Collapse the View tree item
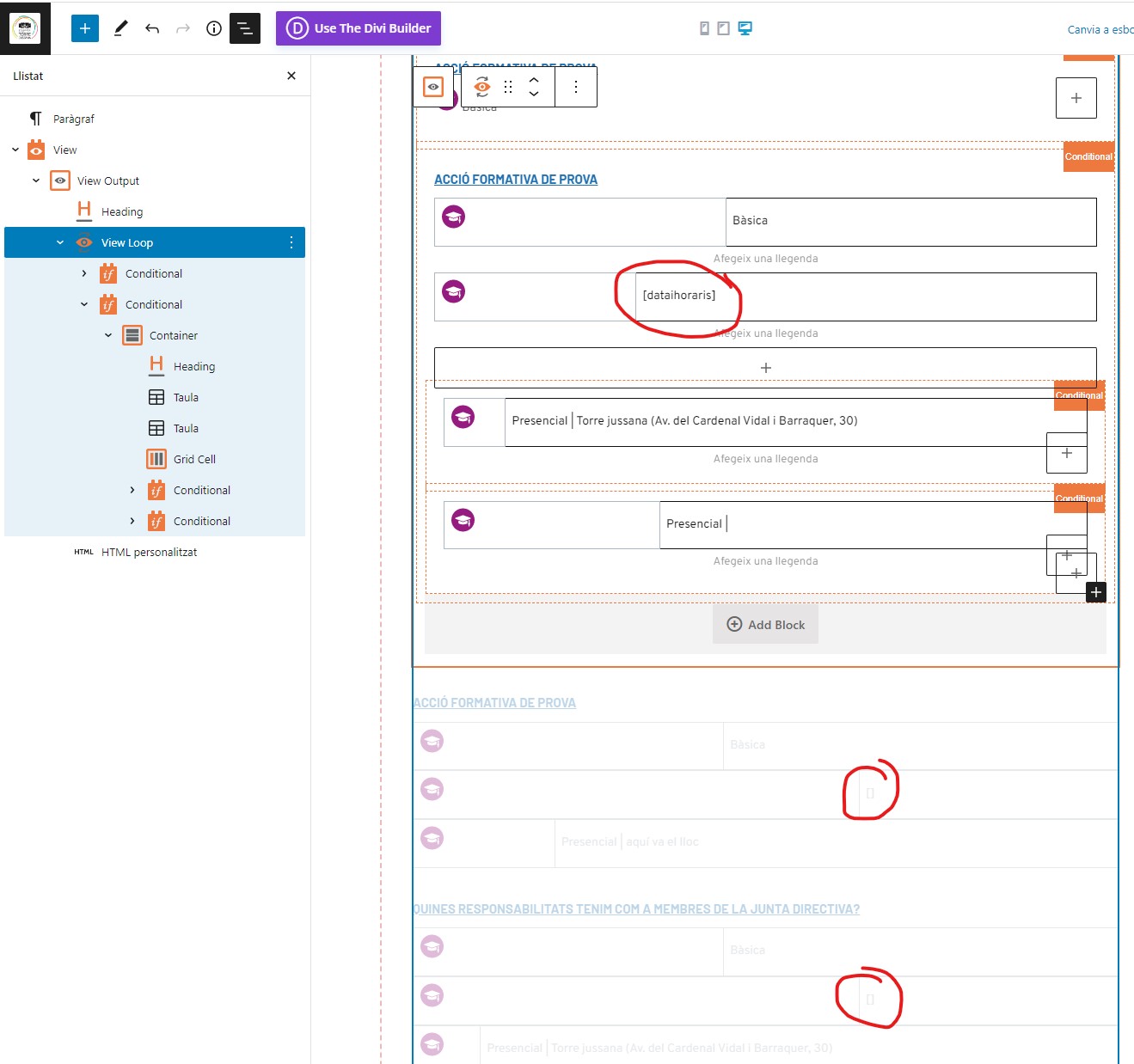 [x=15, y=150]
